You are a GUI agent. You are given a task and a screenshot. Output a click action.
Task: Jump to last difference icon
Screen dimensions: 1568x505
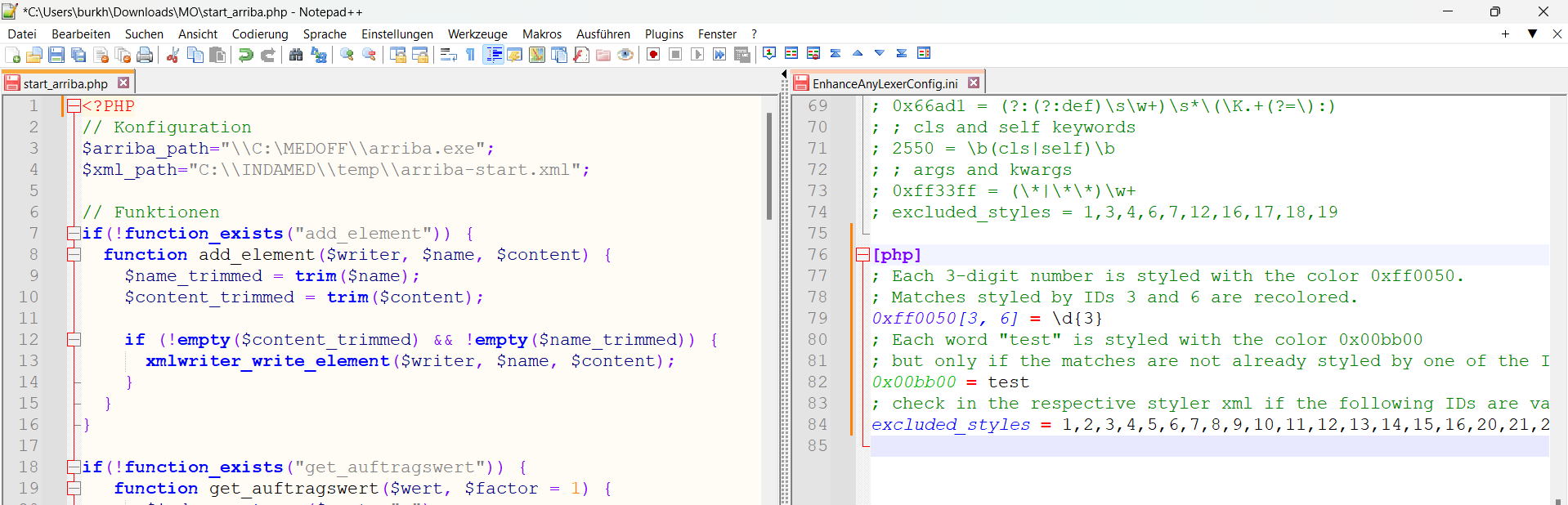tap(902, 53)
